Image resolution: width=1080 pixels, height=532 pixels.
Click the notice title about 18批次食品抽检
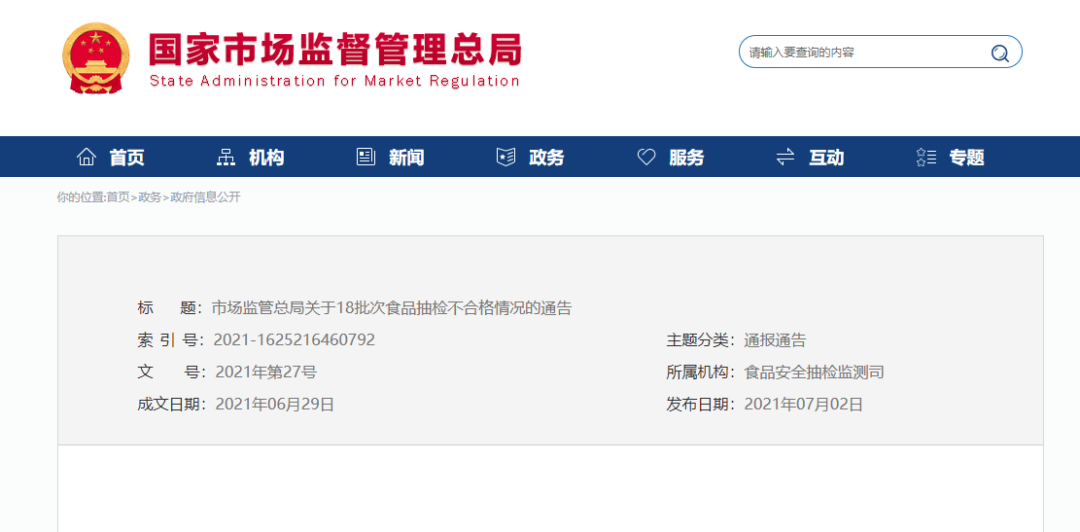click(391, 308)
